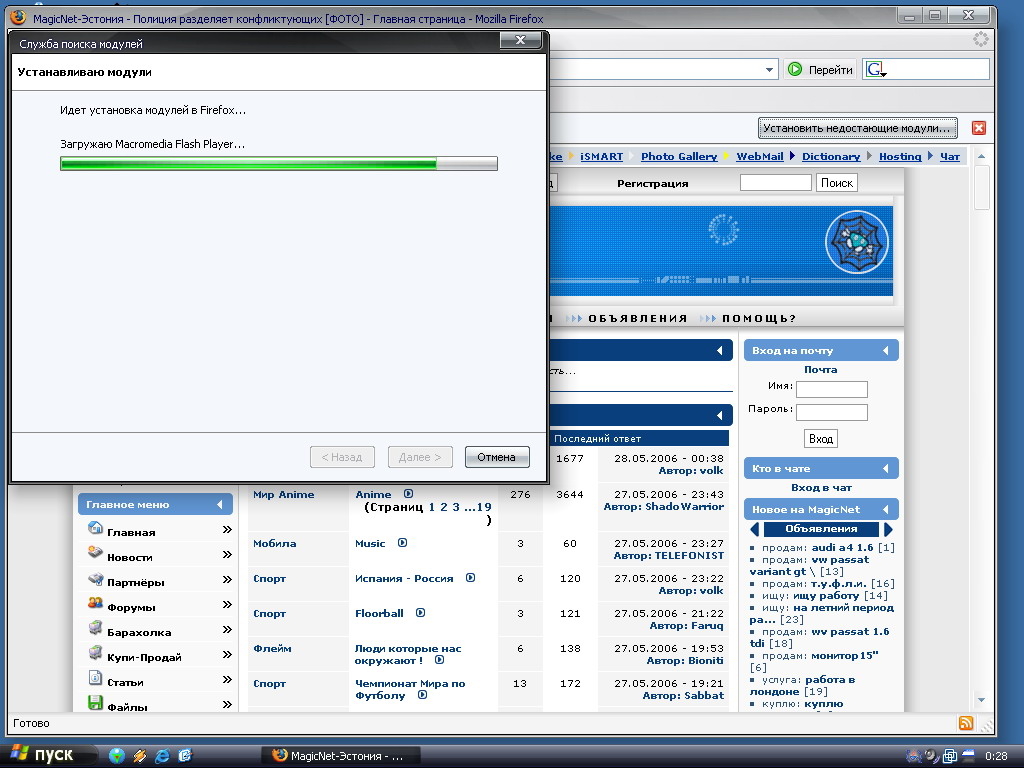The image size is (1024, 768).
Task: Cancel the plugin installation with Отмена
Action: pos(497,457)
